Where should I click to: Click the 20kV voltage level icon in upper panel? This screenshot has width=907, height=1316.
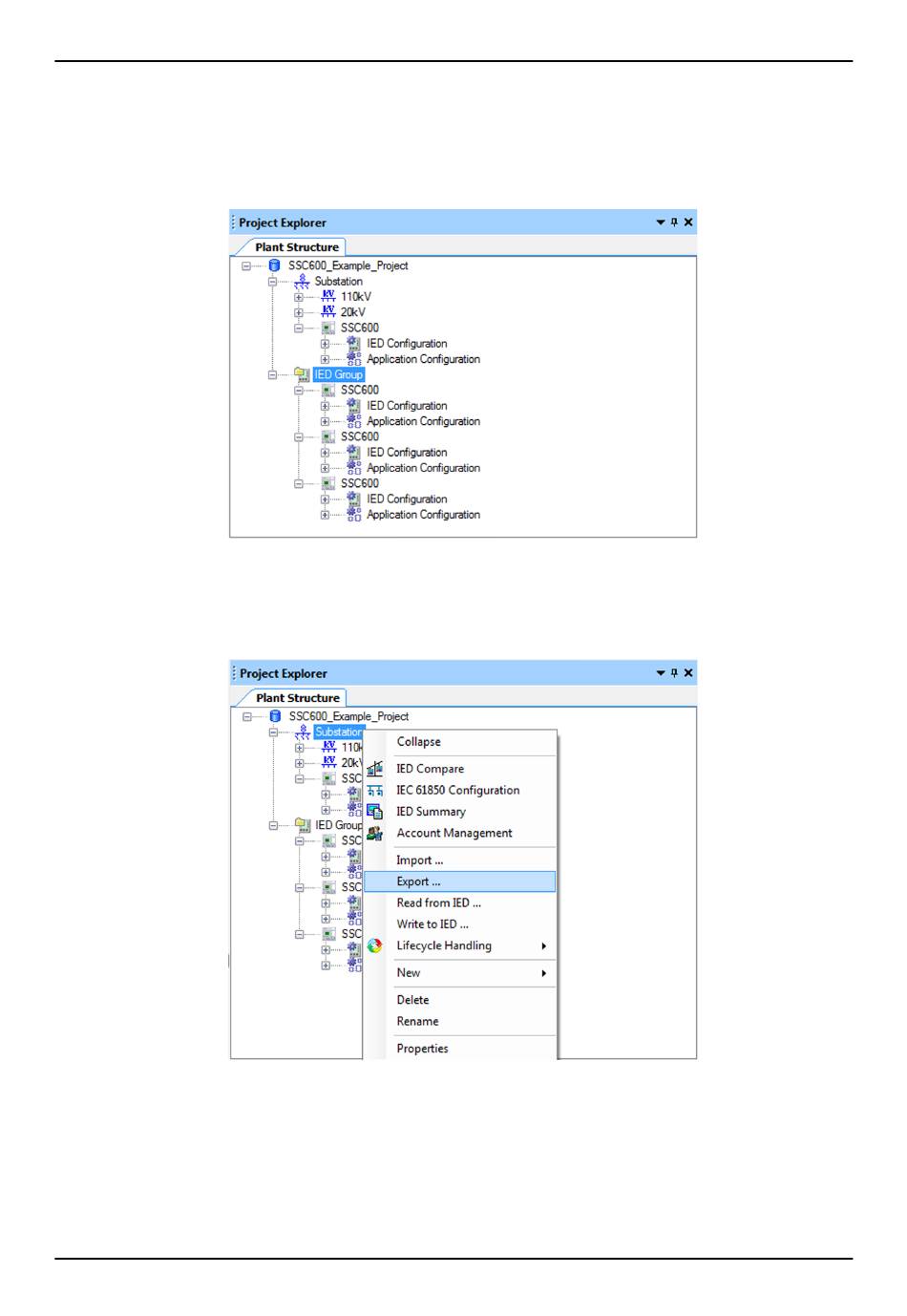click(328, 311)
